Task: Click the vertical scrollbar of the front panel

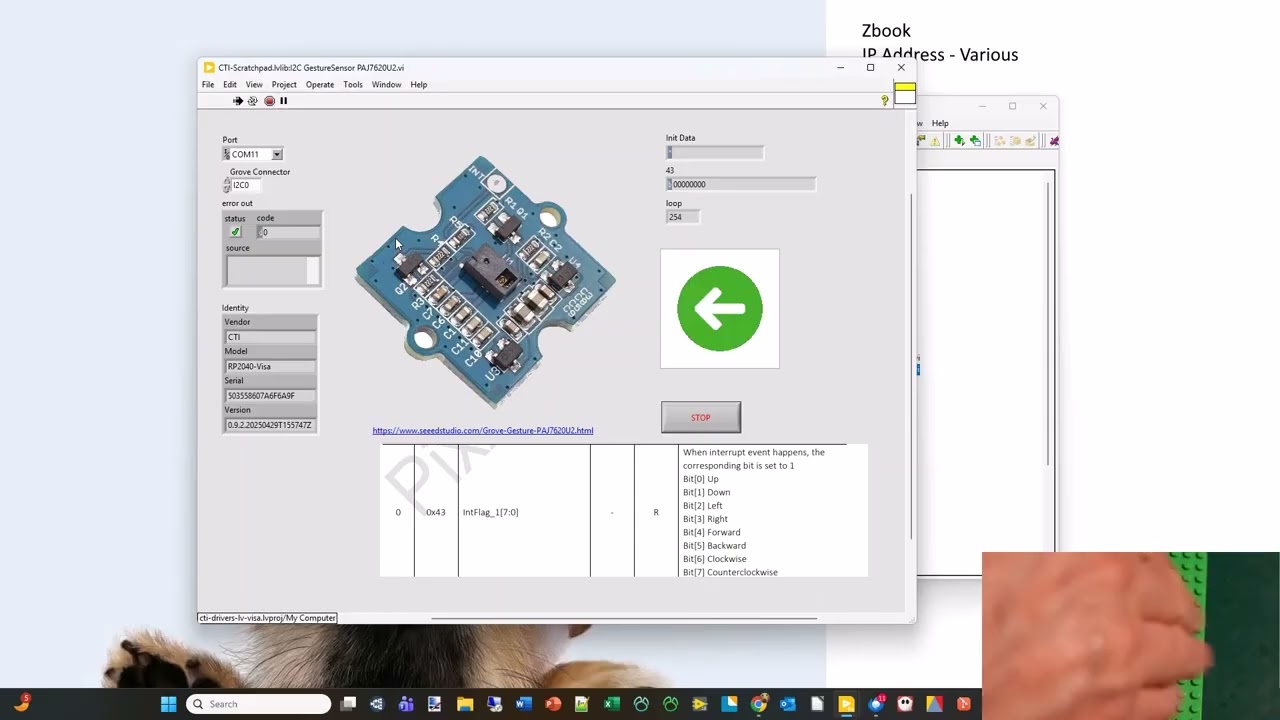Action: (x=911, y=365)
